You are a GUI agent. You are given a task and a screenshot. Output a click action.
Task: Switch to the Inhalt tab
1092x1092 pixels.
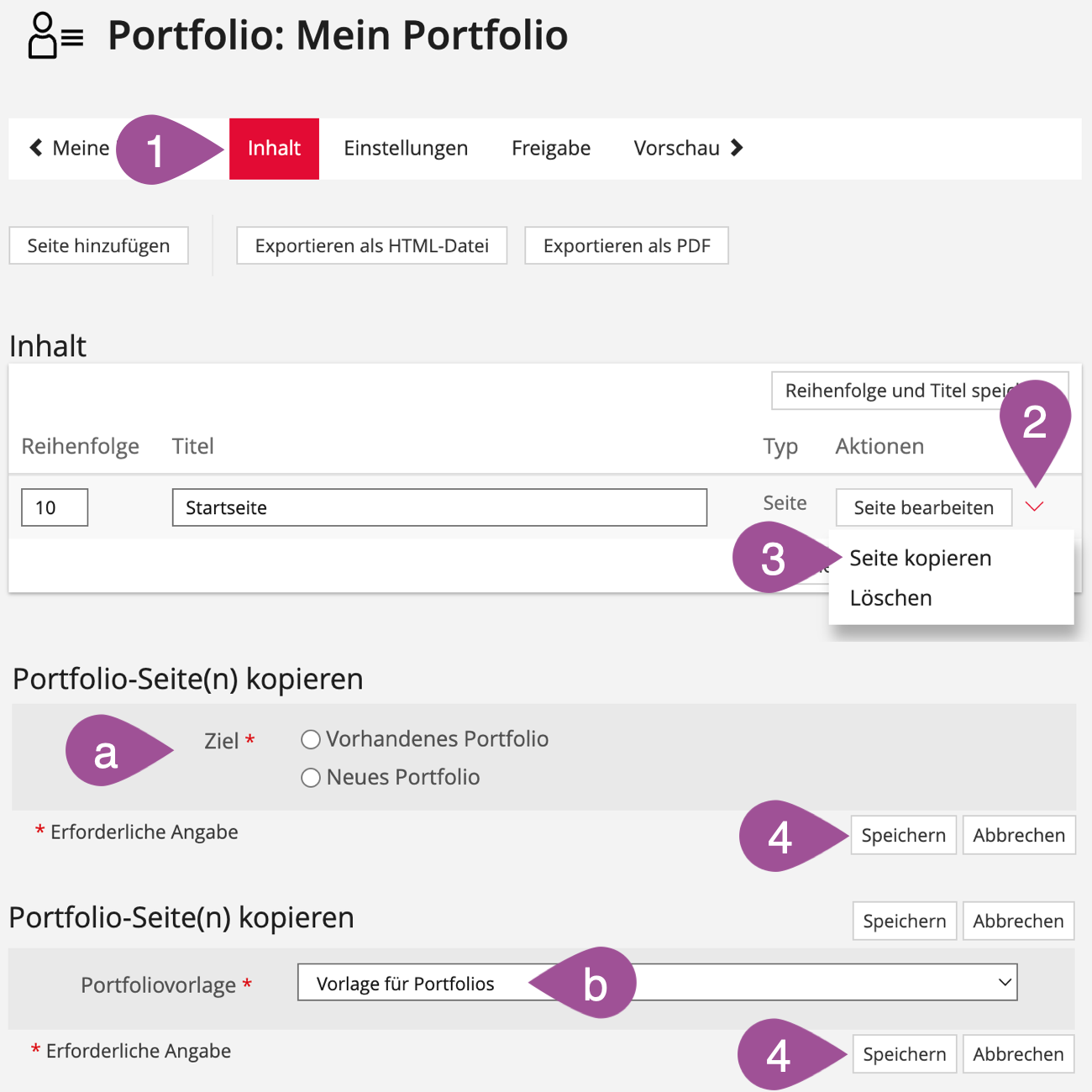tap(274, 149)
